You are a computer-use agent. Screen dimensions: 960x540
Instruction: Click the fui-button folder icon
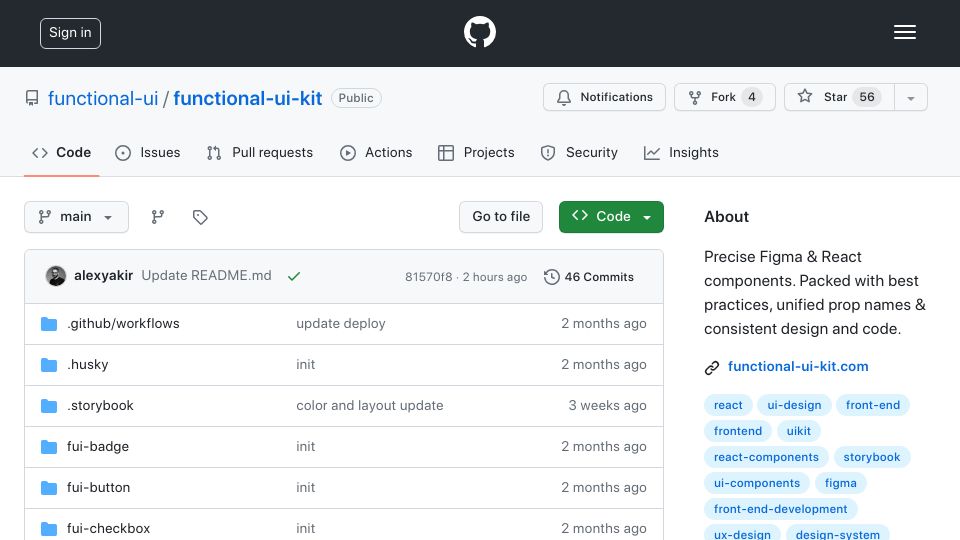click(x=49, y=487)
